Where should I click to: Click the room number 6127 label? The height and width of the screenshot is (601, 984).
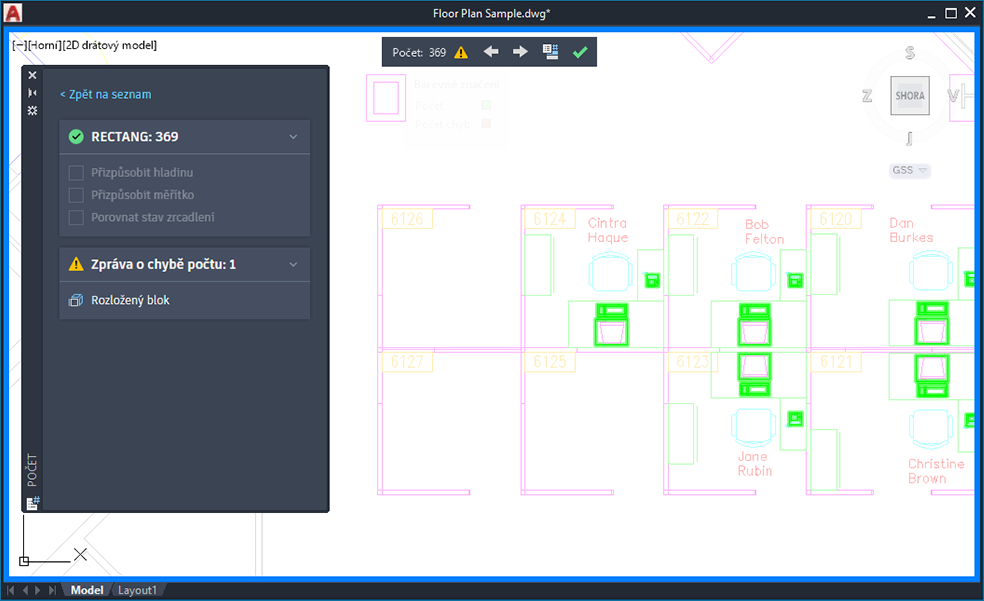tap(407, 362)
